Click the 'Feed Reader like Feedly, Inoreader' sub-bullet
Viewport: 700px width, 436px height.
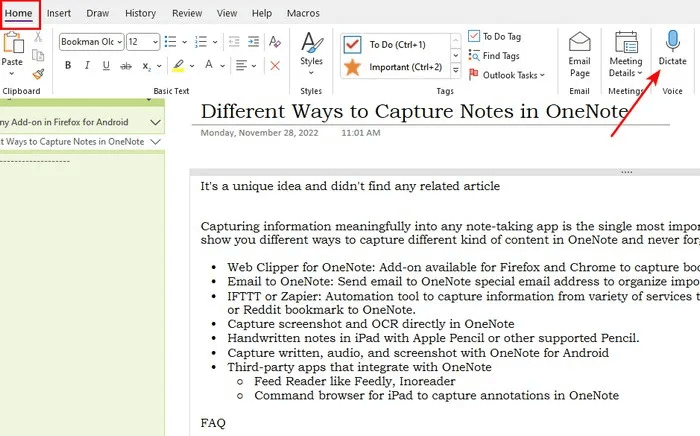click(x=354, y=382)
